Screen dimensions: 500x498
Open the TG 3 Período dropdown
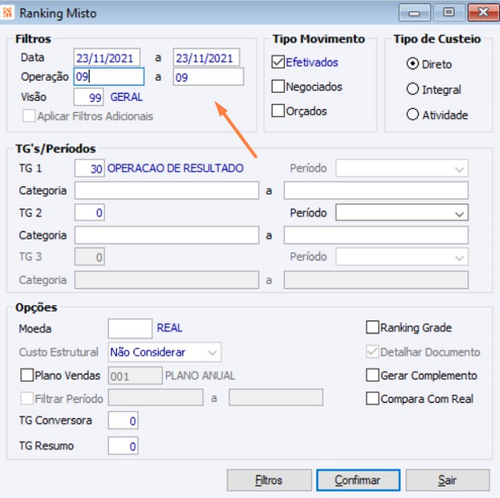402,257
